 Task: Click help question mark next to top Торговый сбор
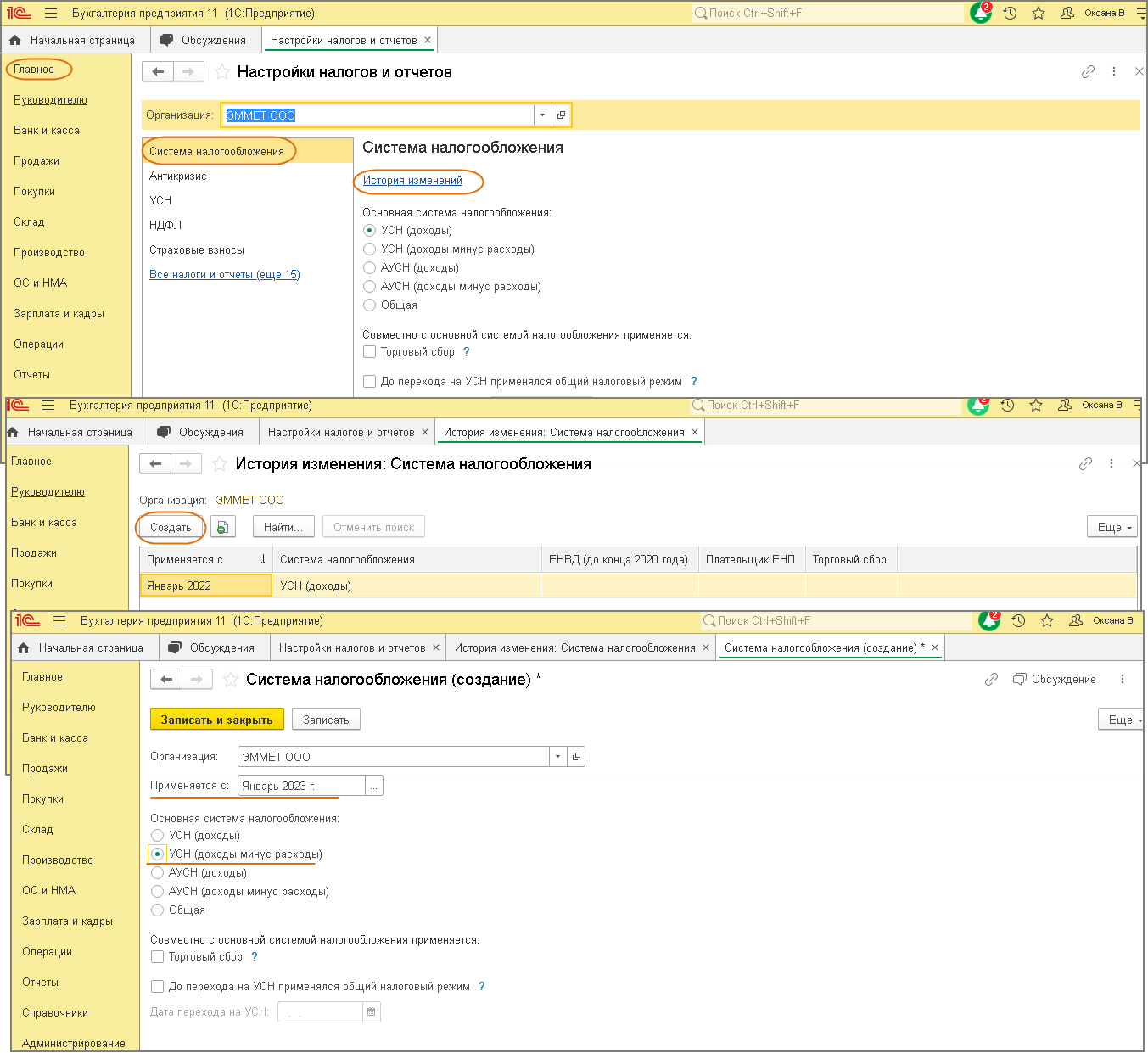tap(466, 351)
